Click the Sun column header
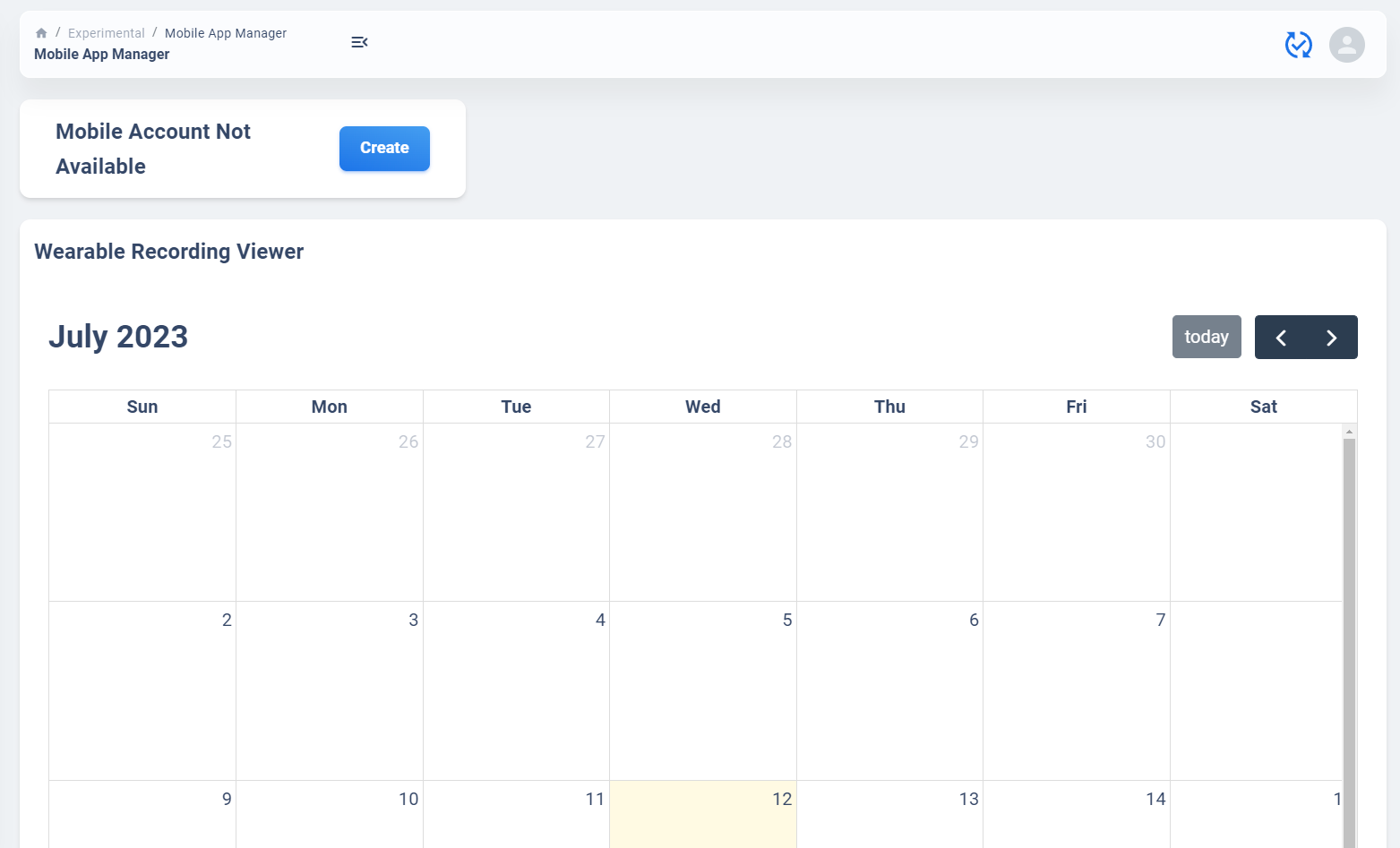This screenshot has width=1400, height=848. pyautogui.click(x=142, y=407)
